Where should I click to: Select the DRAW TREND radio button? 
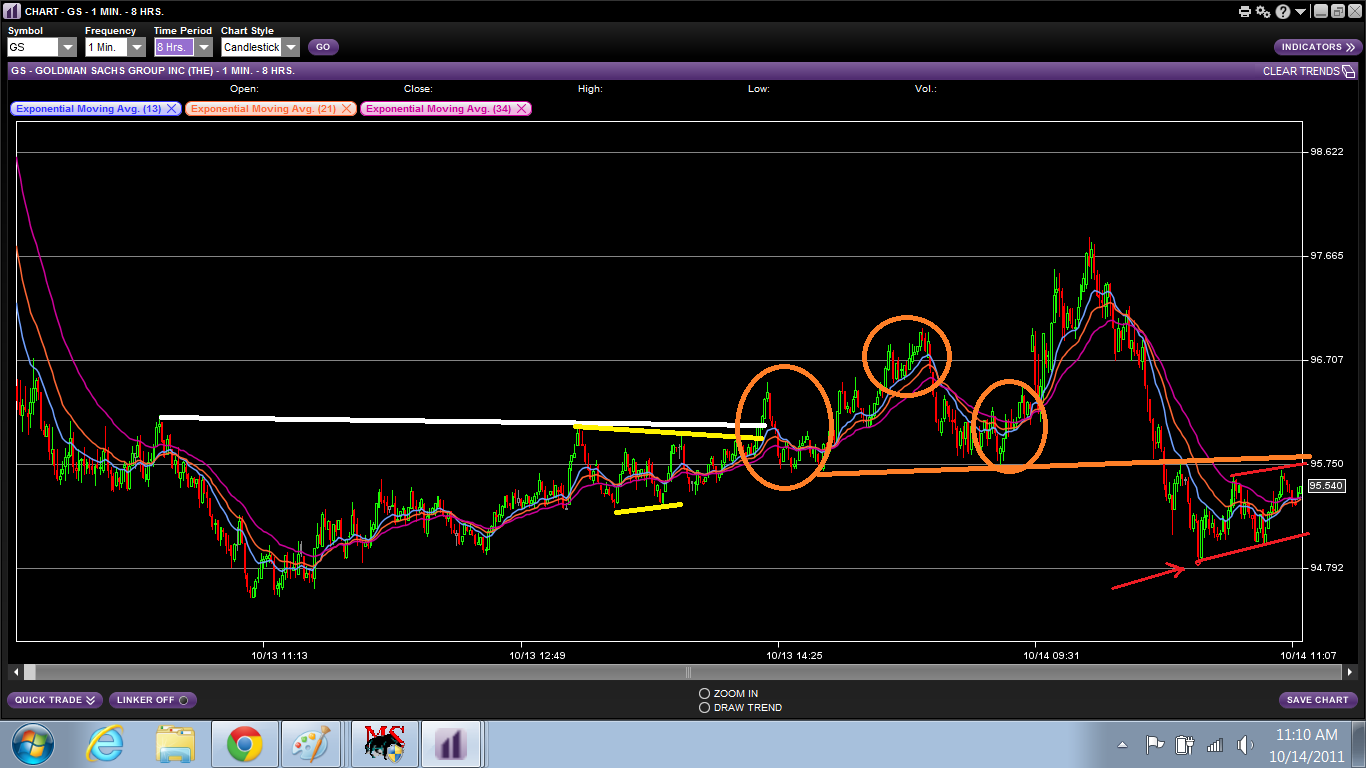[704, 708]
